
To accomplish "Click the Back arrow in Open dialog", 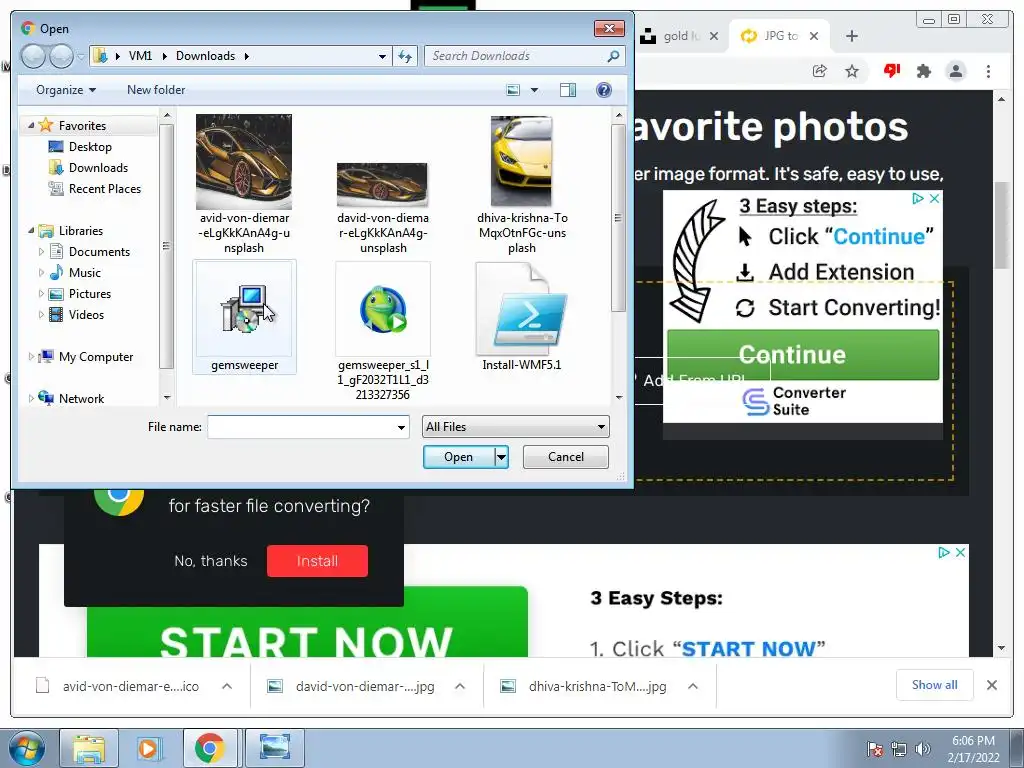I will 33,57.
